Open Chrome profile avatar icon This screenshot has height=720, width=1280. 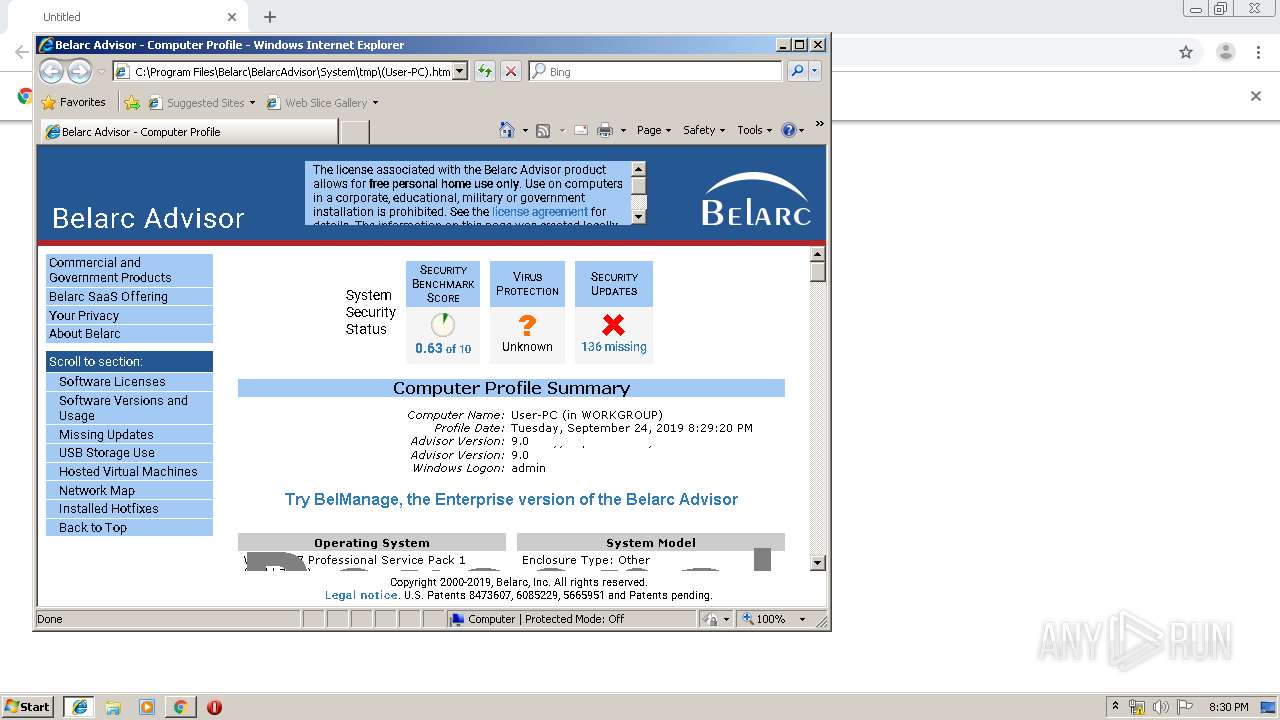pyautogui.click(x=1225, y=52)
